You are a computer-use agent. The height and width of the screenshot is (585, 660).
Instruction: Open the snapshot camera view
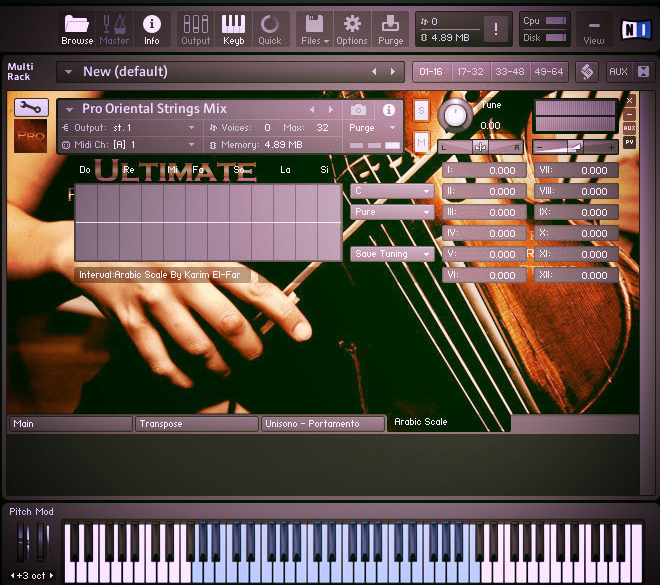[358, 110]
